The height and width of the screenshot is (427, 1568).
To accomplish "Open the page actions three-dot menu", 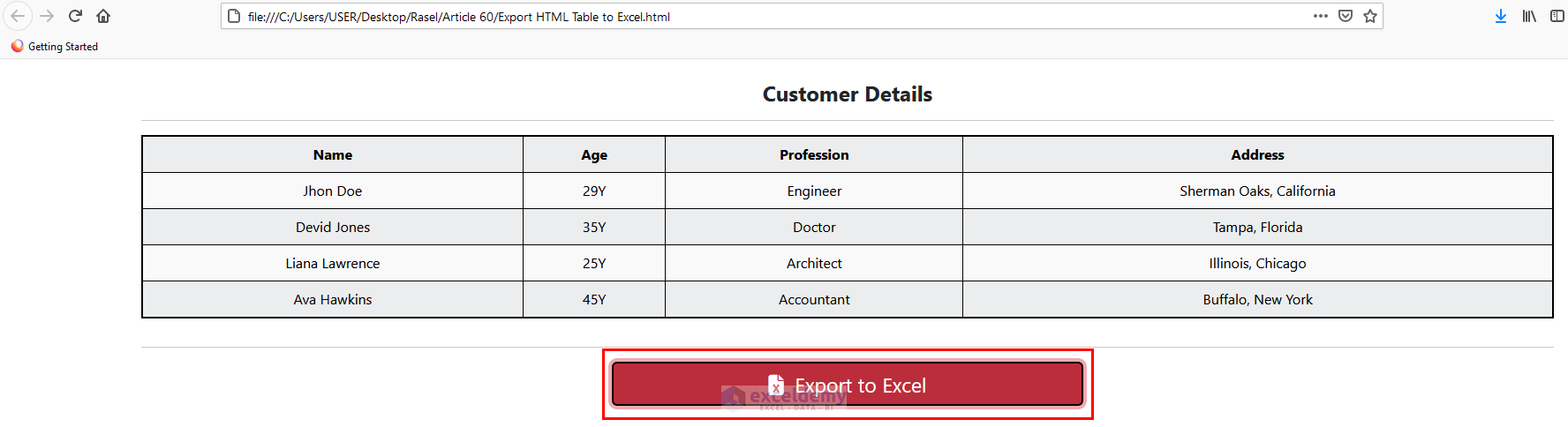I will coord(1321,16).
